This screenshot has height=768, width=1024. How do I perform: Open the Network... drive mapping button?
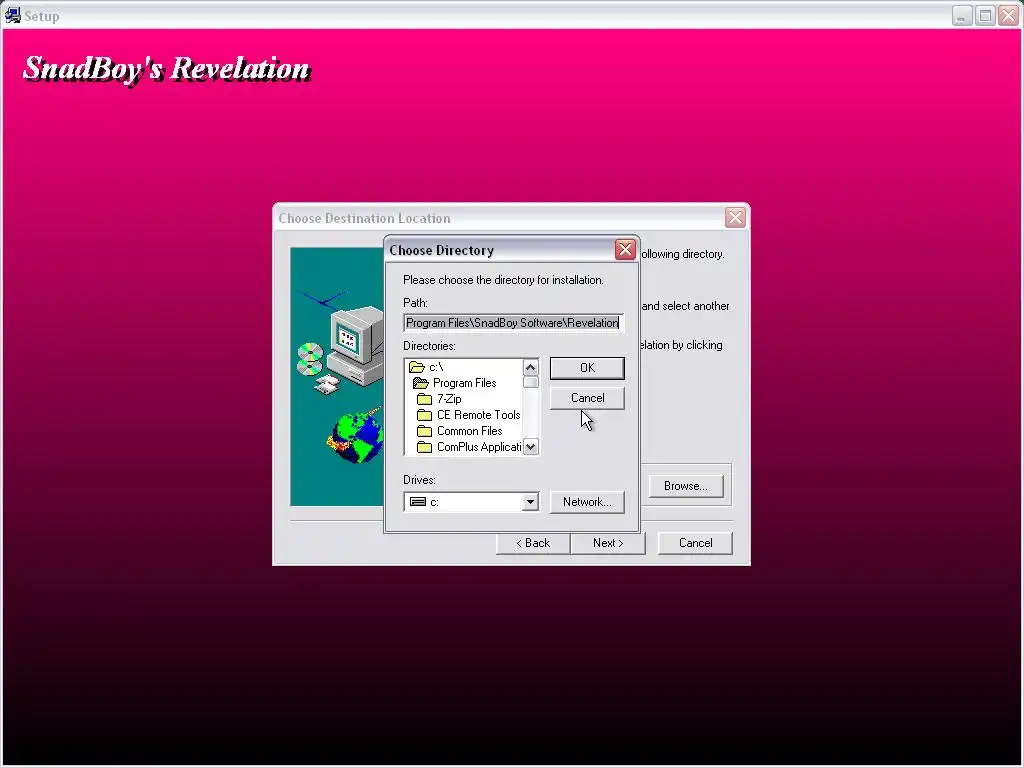click(x=587, y=502)
